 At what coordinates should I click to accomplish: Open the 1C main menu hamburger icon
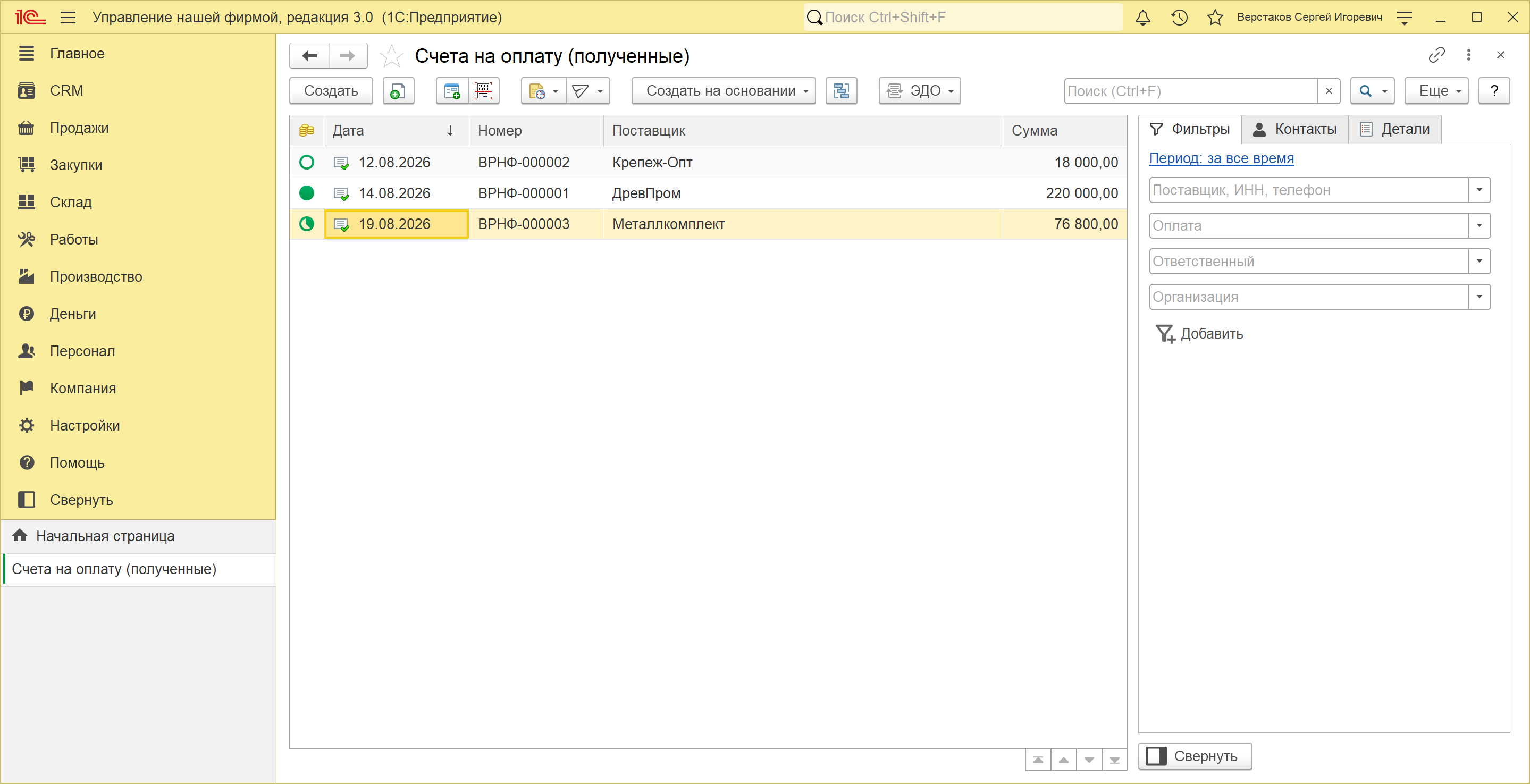pos(68,17)
